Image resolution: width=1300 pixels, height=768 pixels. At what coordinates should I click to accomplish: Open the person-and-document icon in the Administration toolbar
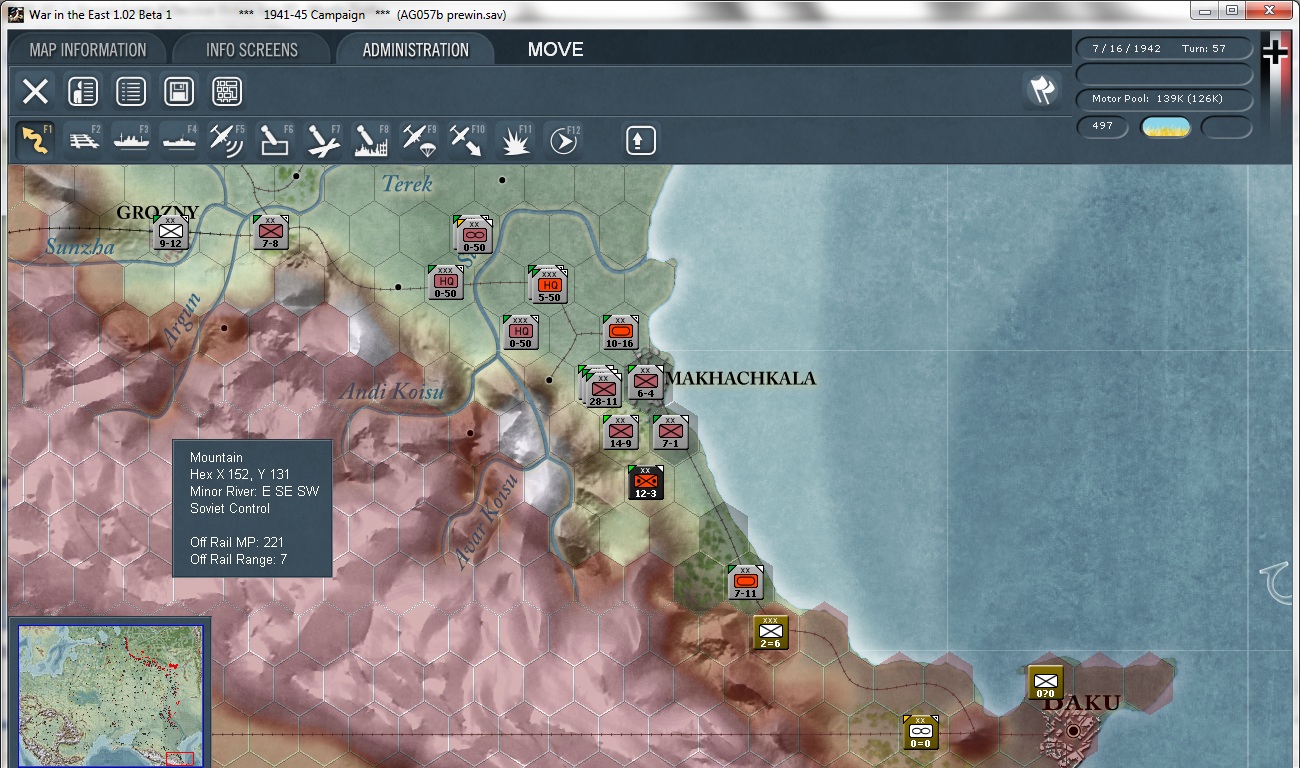point(83,92)
